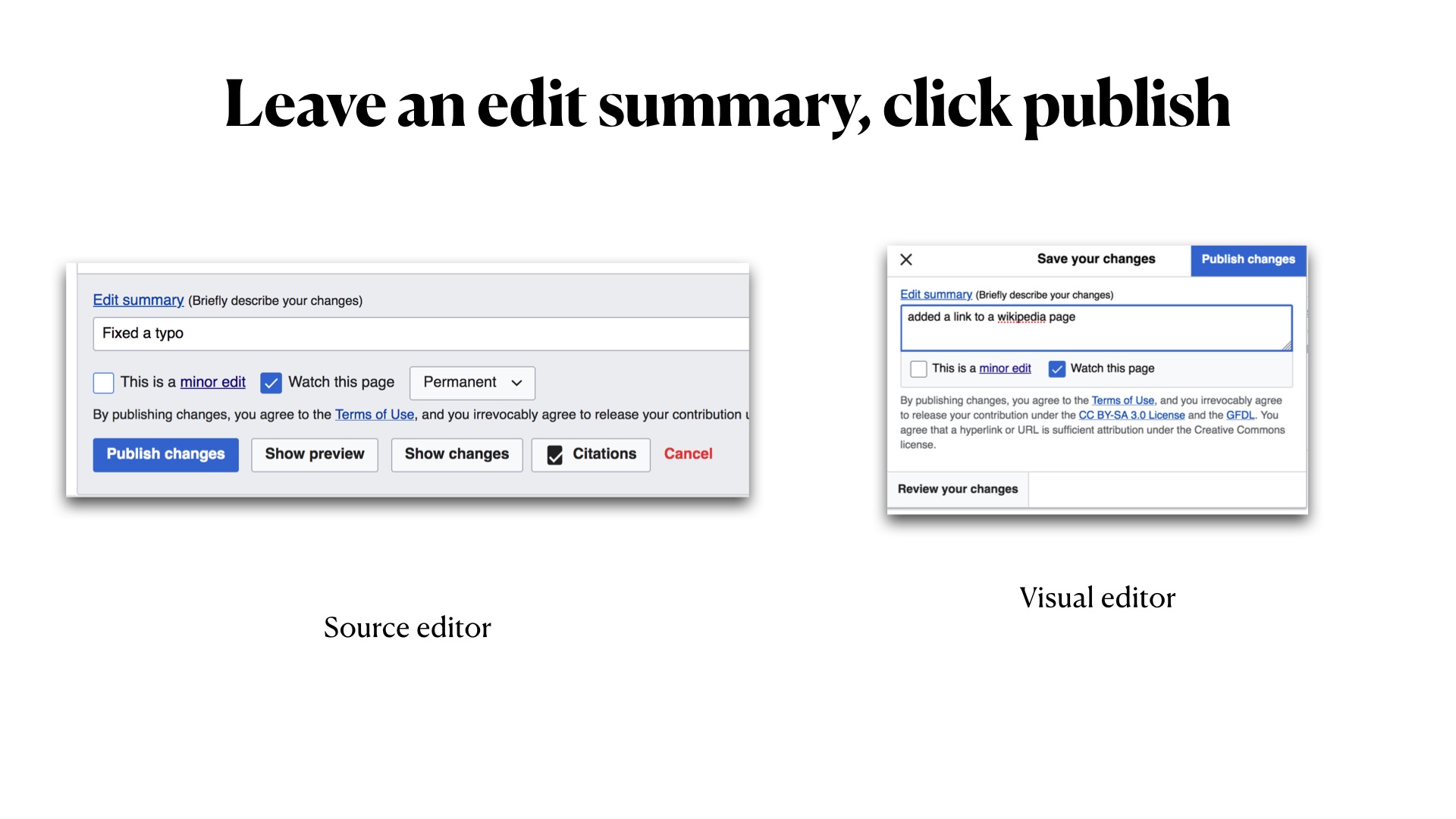Image resolution: width=1456 pixels, height=819 pixels.
Task: Click the Edit summary link (source editor)
Action: click(x=138, y=299)
